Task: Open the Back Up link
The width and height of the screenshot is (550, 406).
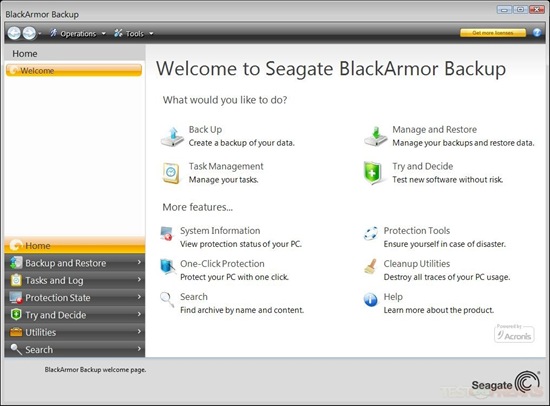Action: tap(205, 129)
